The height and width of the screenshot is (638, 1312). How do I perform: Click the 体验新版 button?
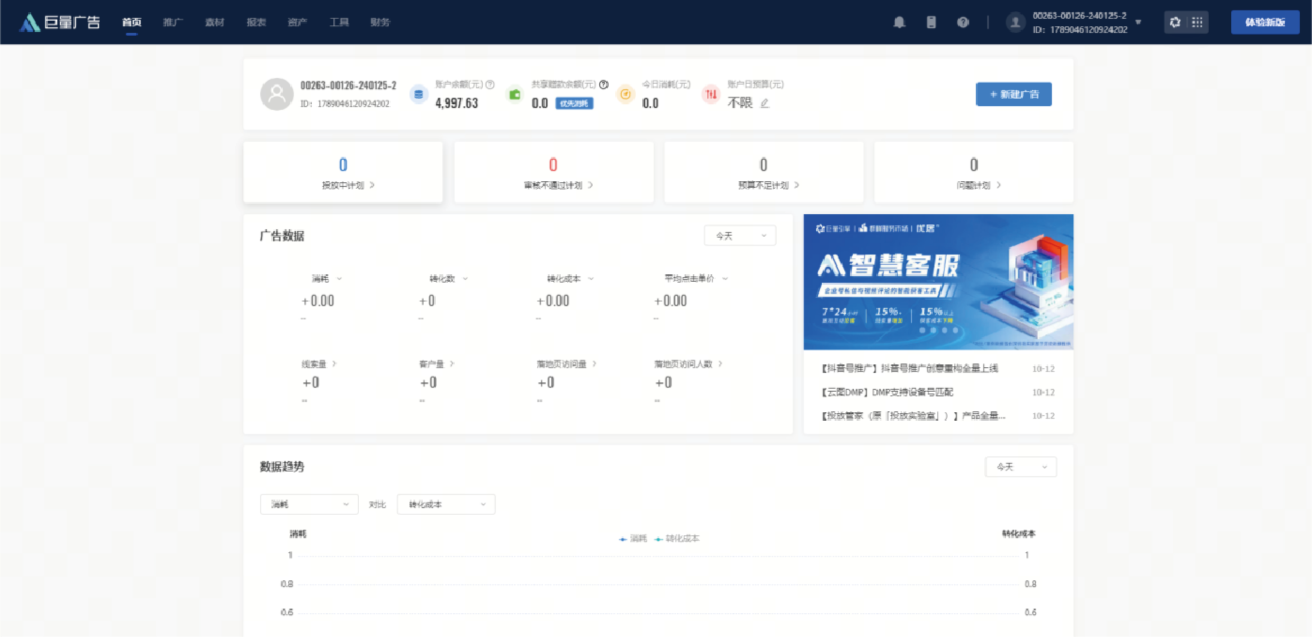[1264, 22]
